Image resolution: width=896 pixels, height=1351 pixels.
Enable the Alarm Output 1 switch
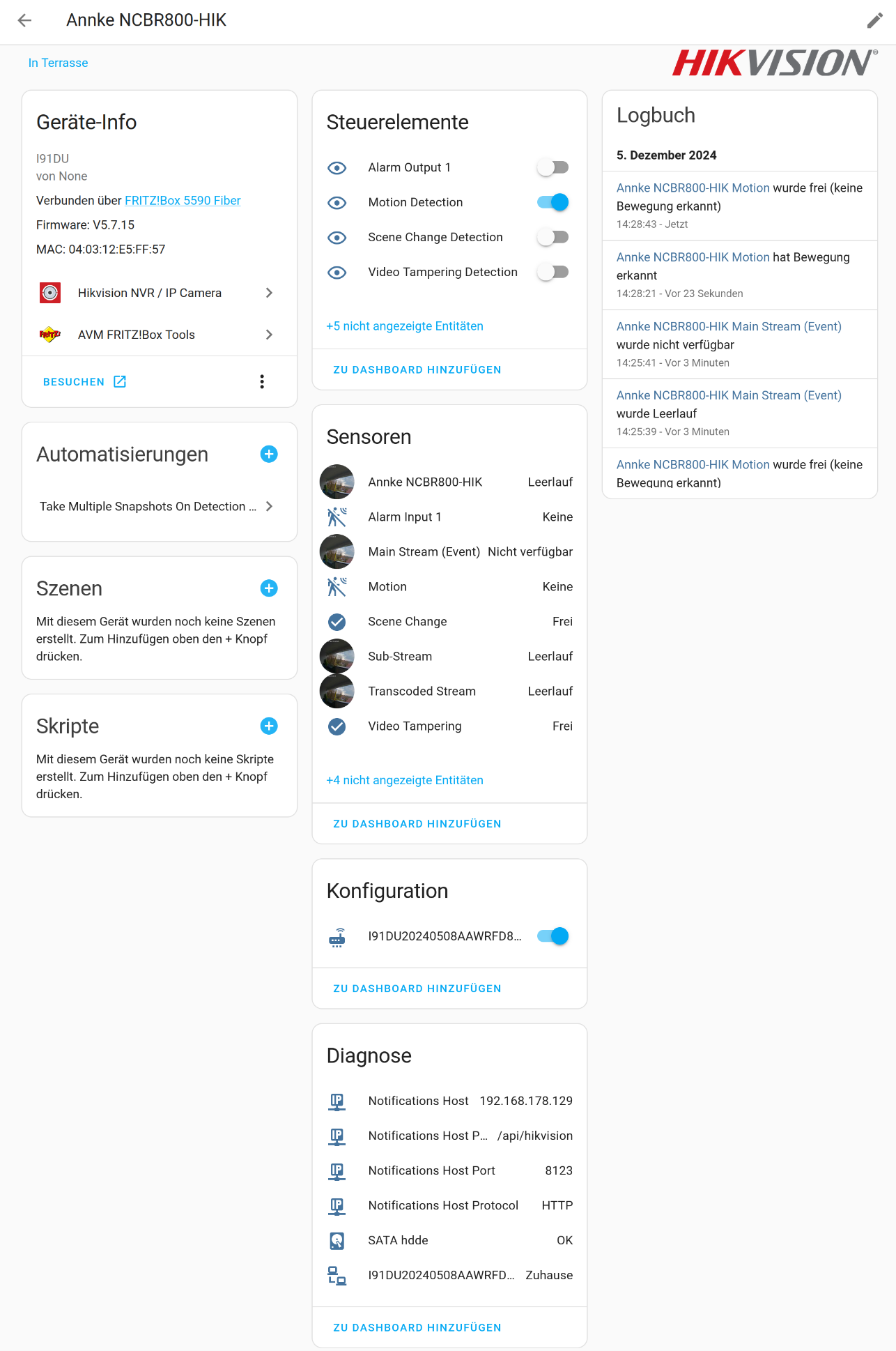[x=553, y=167]
